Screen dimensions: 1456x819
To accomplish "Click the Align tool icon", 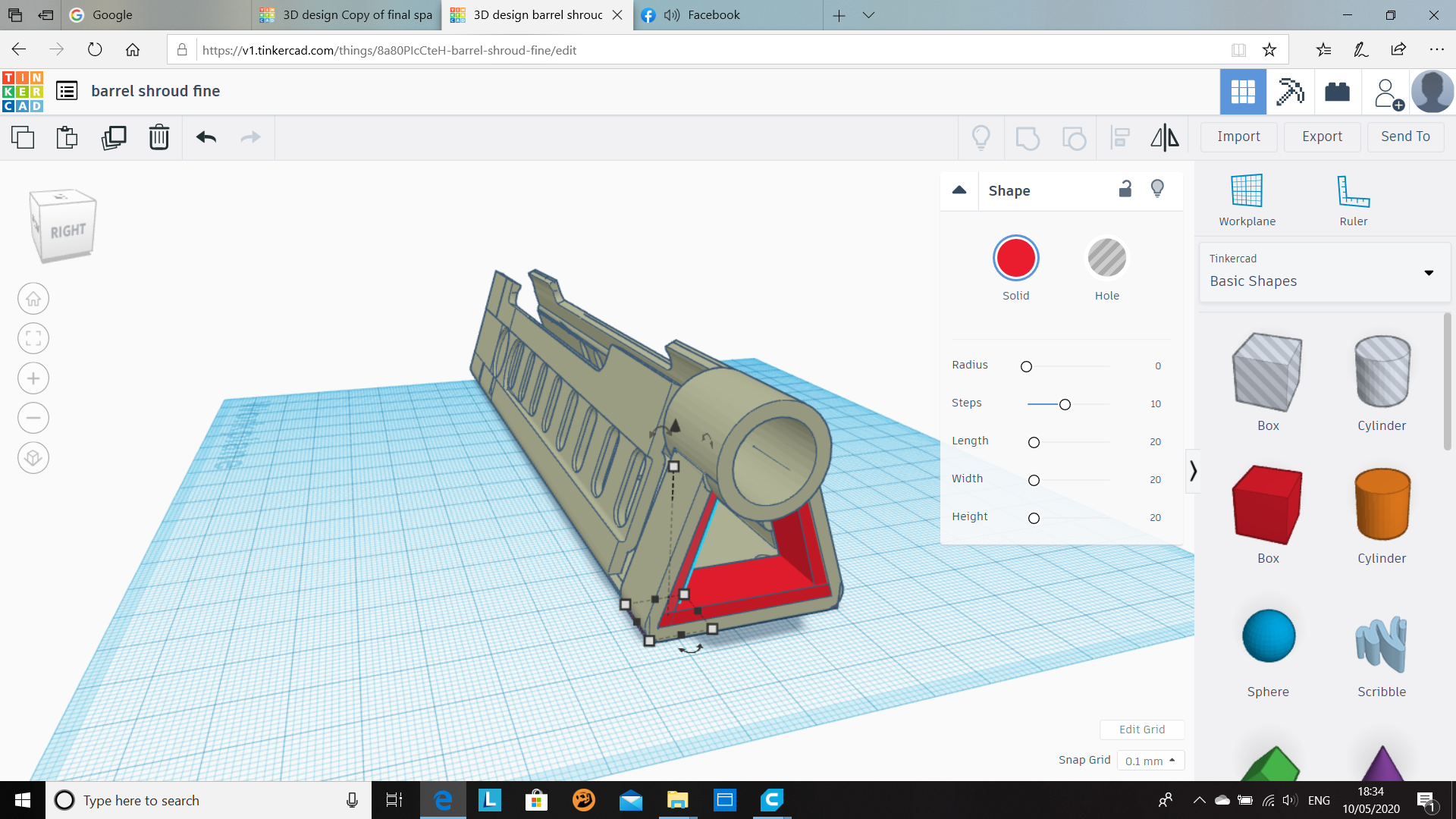I will [1120, 137].
